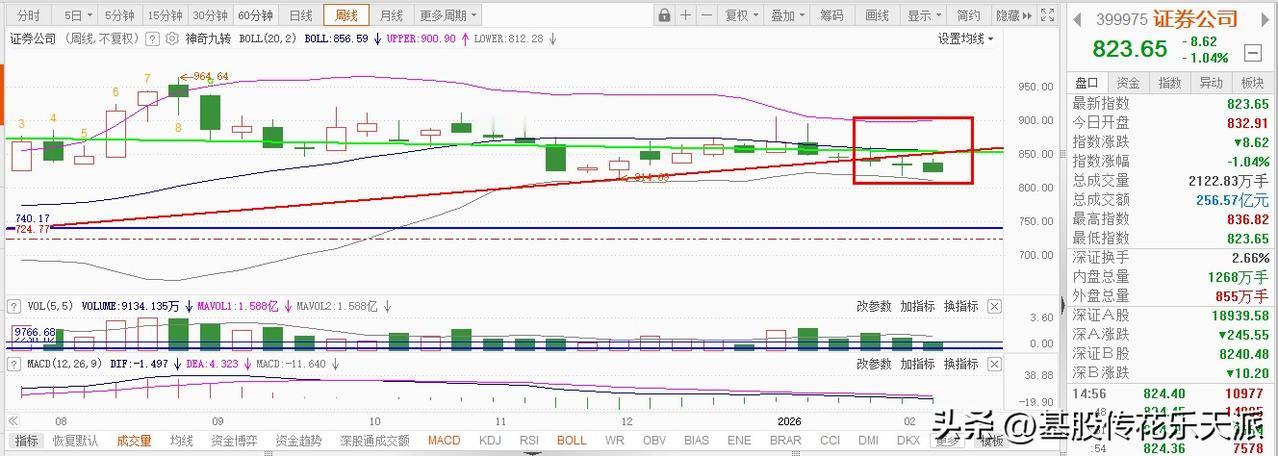Zoom in chart with plus icon
This screenshot has width=1278, height=456.
(x=685, y=15)
